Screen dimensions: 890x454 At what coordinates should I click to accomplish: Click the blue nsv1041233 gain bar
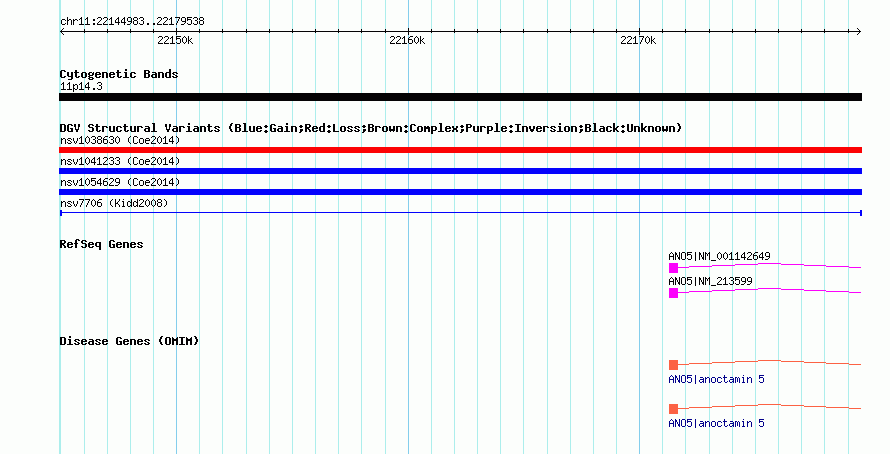point(460,171)
